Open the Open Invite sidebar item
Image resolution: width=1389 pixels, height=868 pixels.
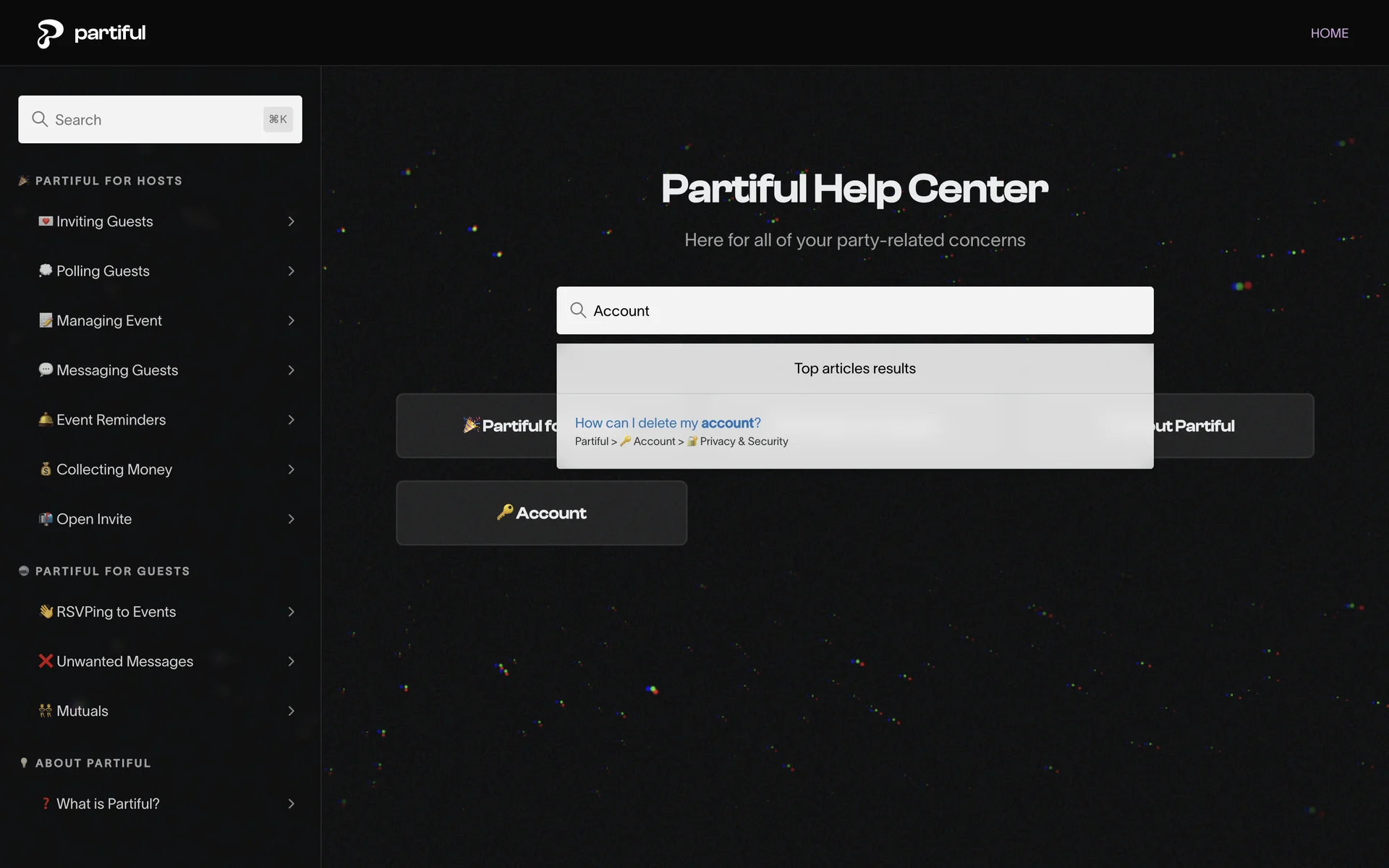pos(94,519)
